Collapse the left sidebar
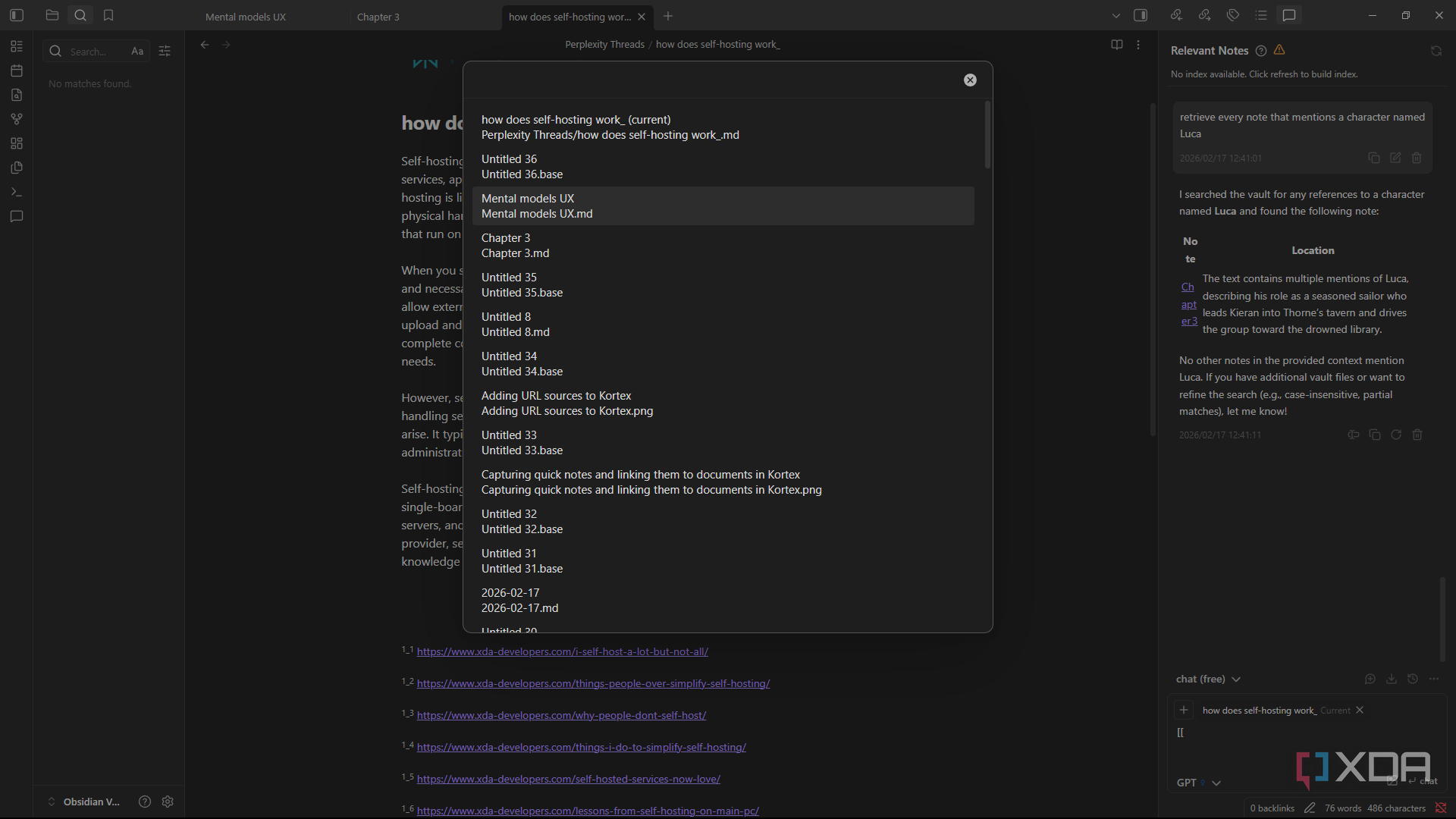The image size is (1456, 819). (17, 15)
